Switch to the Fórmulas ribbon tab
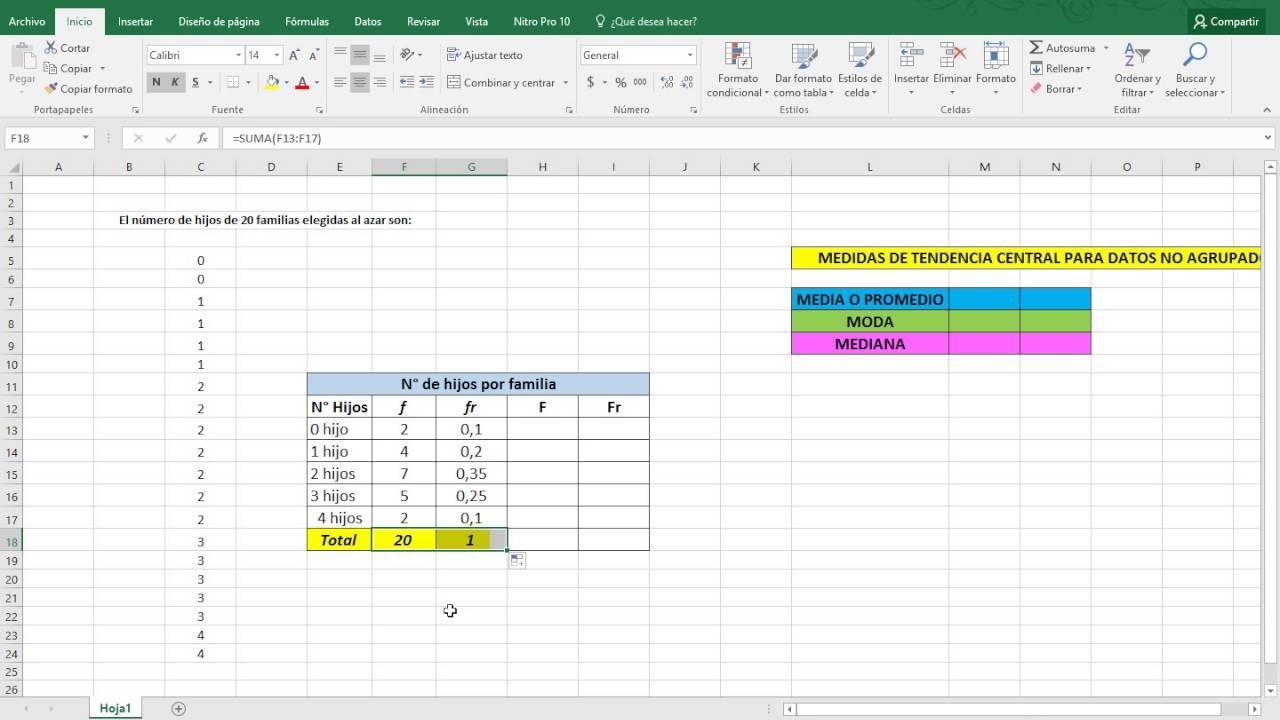The image size is (1280, 720). (x=307, y=20)
